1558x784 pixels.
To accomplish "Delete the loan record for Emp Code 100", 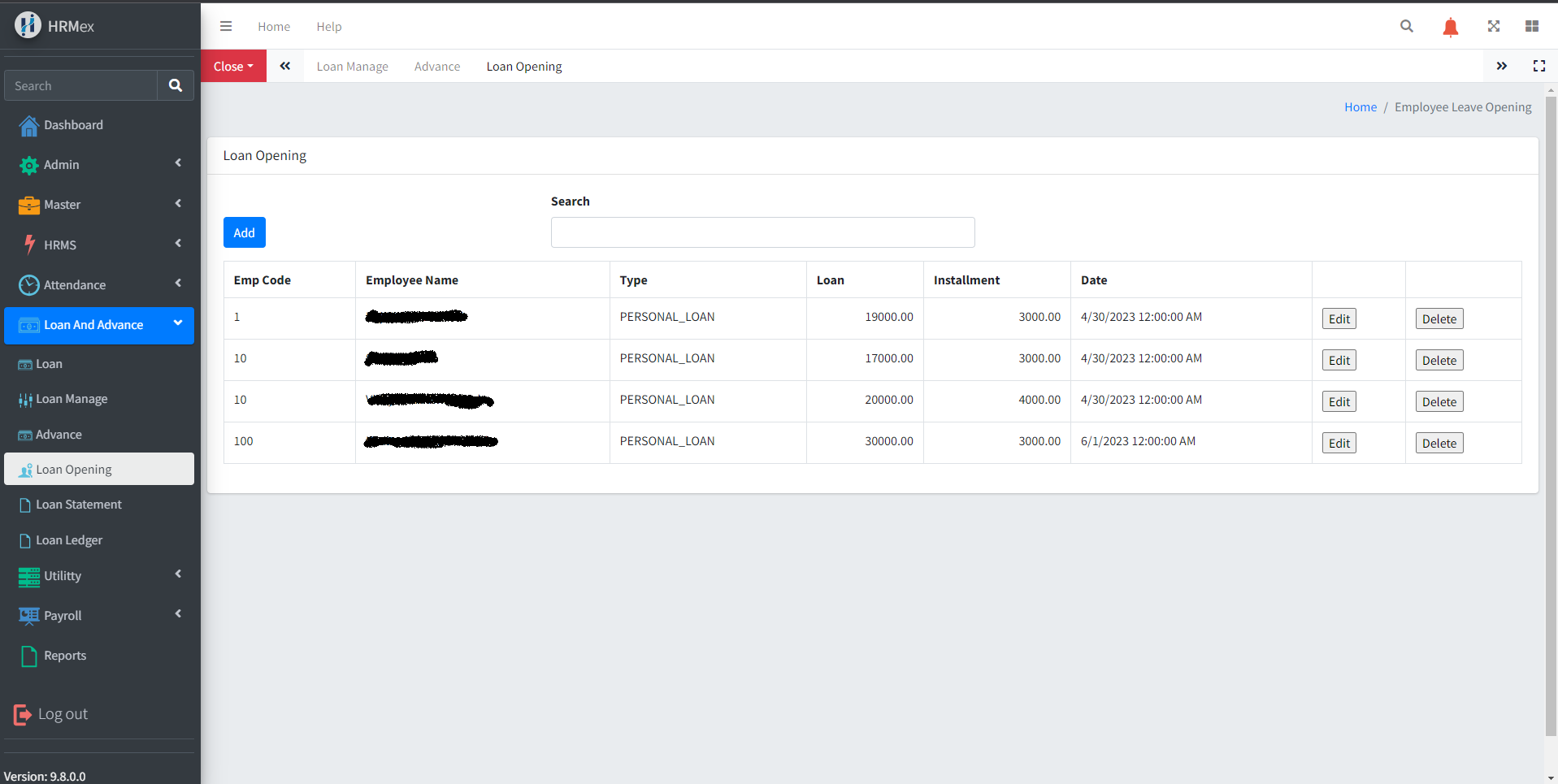I will pos(1439,443).
